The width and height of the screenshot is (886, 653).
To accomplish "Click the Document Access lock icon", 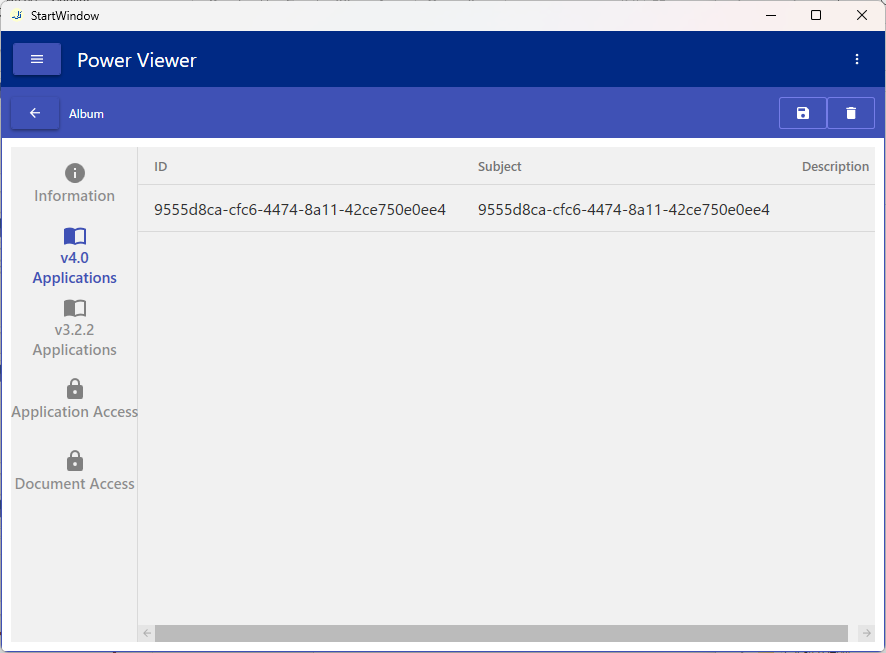I will 75,461.
